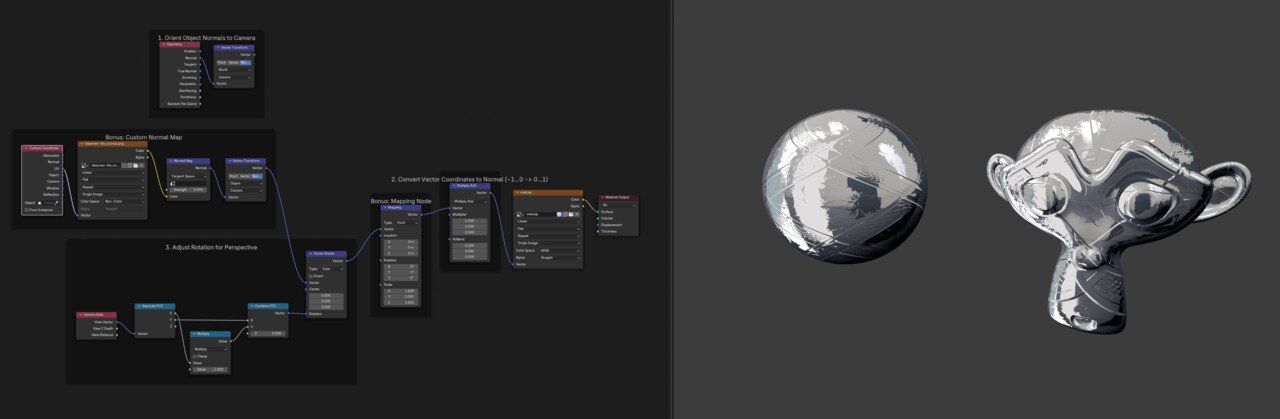Open Tangent Space dropdown in Normal Map node
Viewport: 1280px width, 419px height.
pos(189,176)
